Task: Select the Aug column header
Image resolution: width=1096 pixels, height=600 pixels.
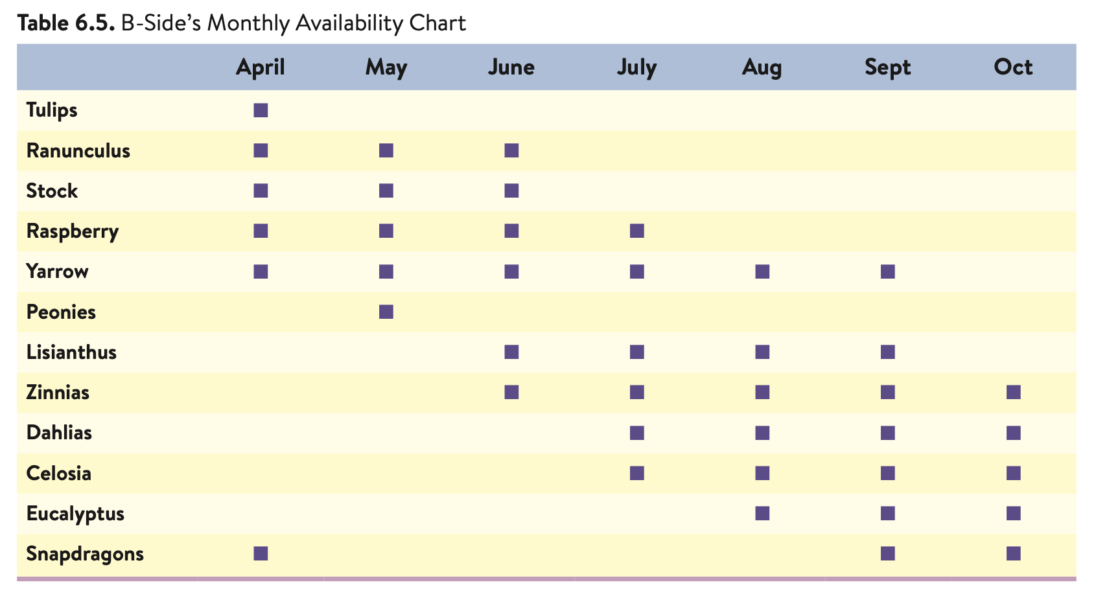Action: [762, 68]
